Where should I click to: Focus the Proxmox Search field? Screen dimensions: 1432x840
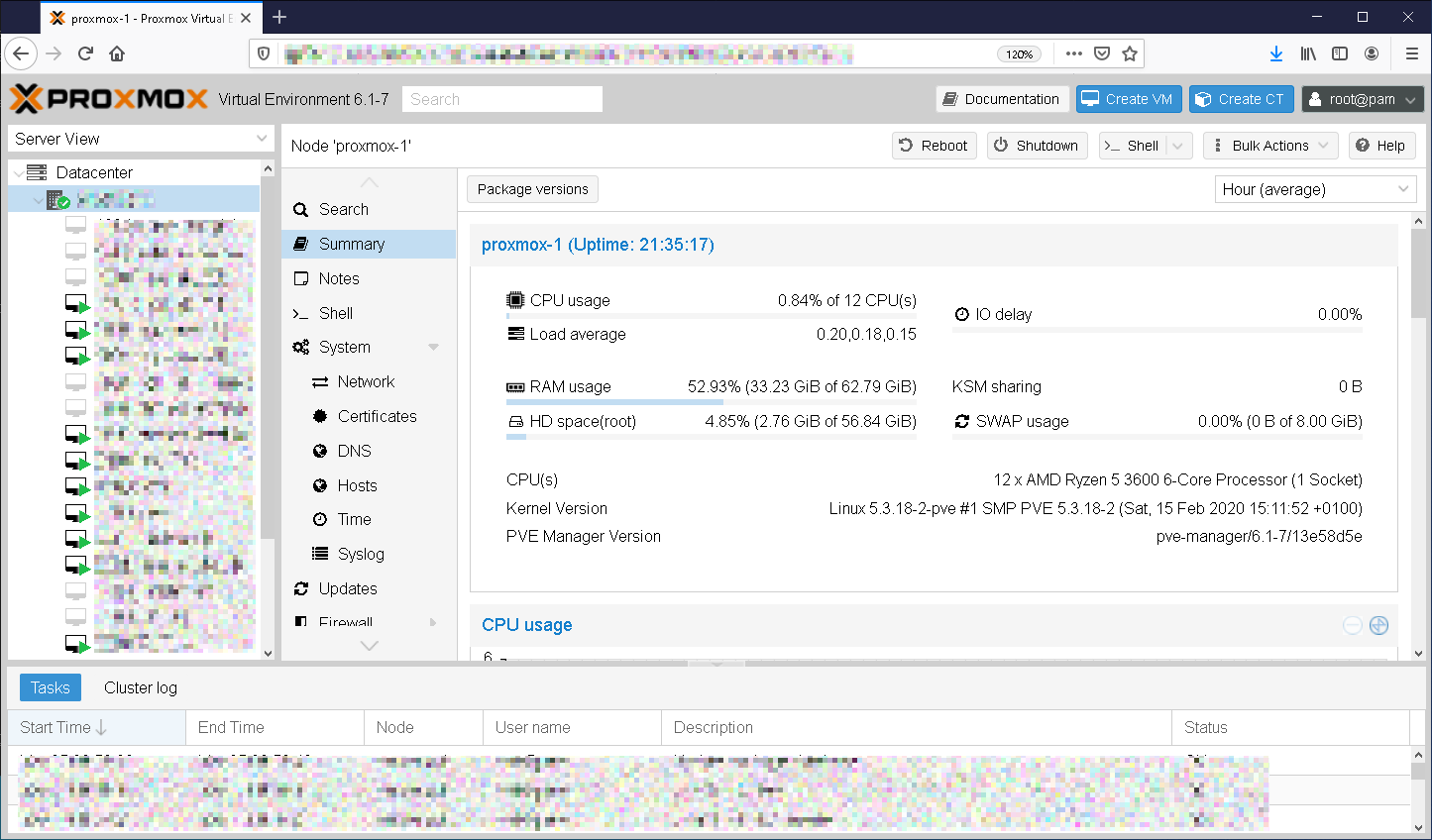click(502, 99)
